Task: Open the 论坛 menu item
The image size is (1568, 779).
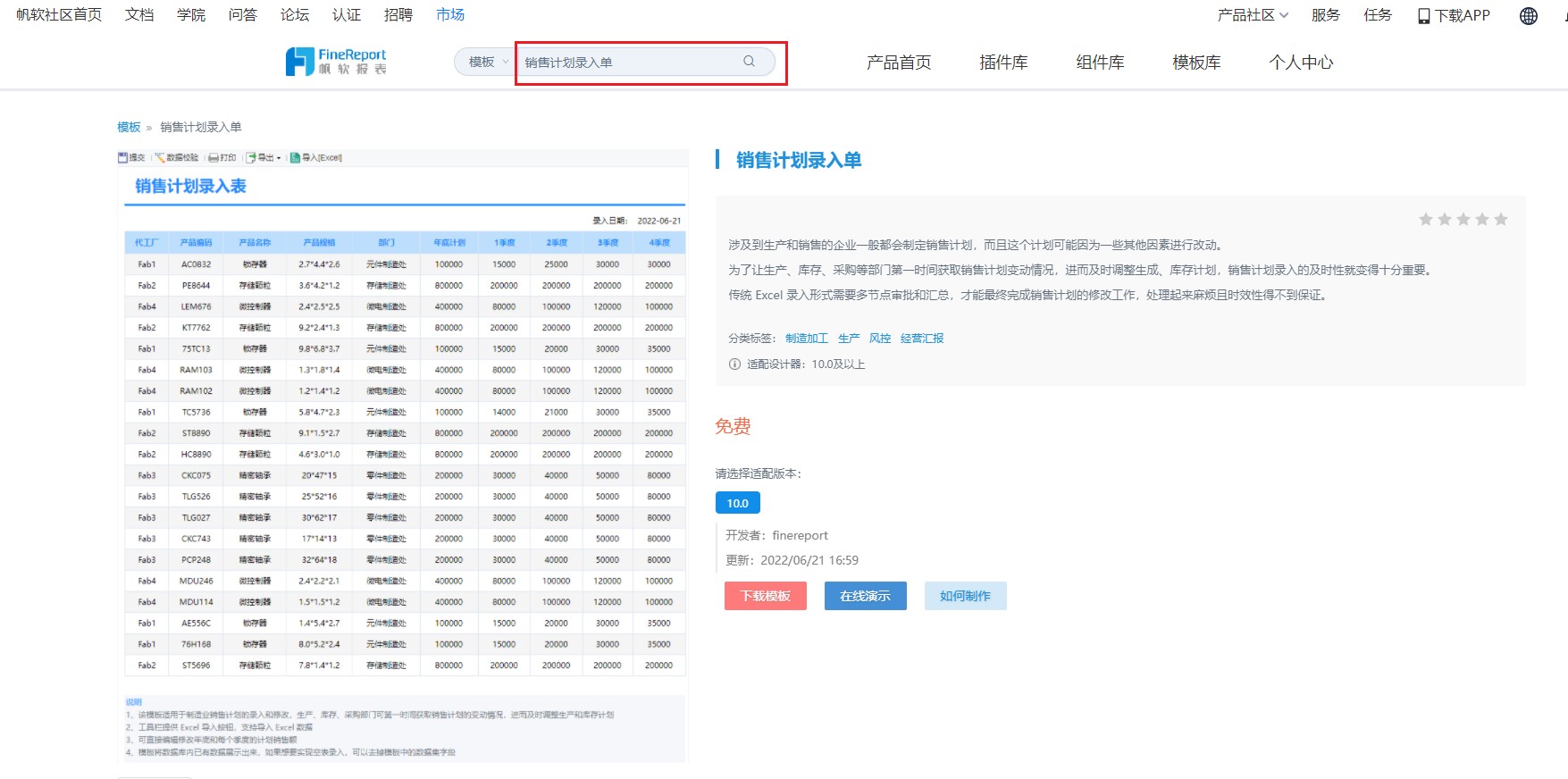Action: 295,15
